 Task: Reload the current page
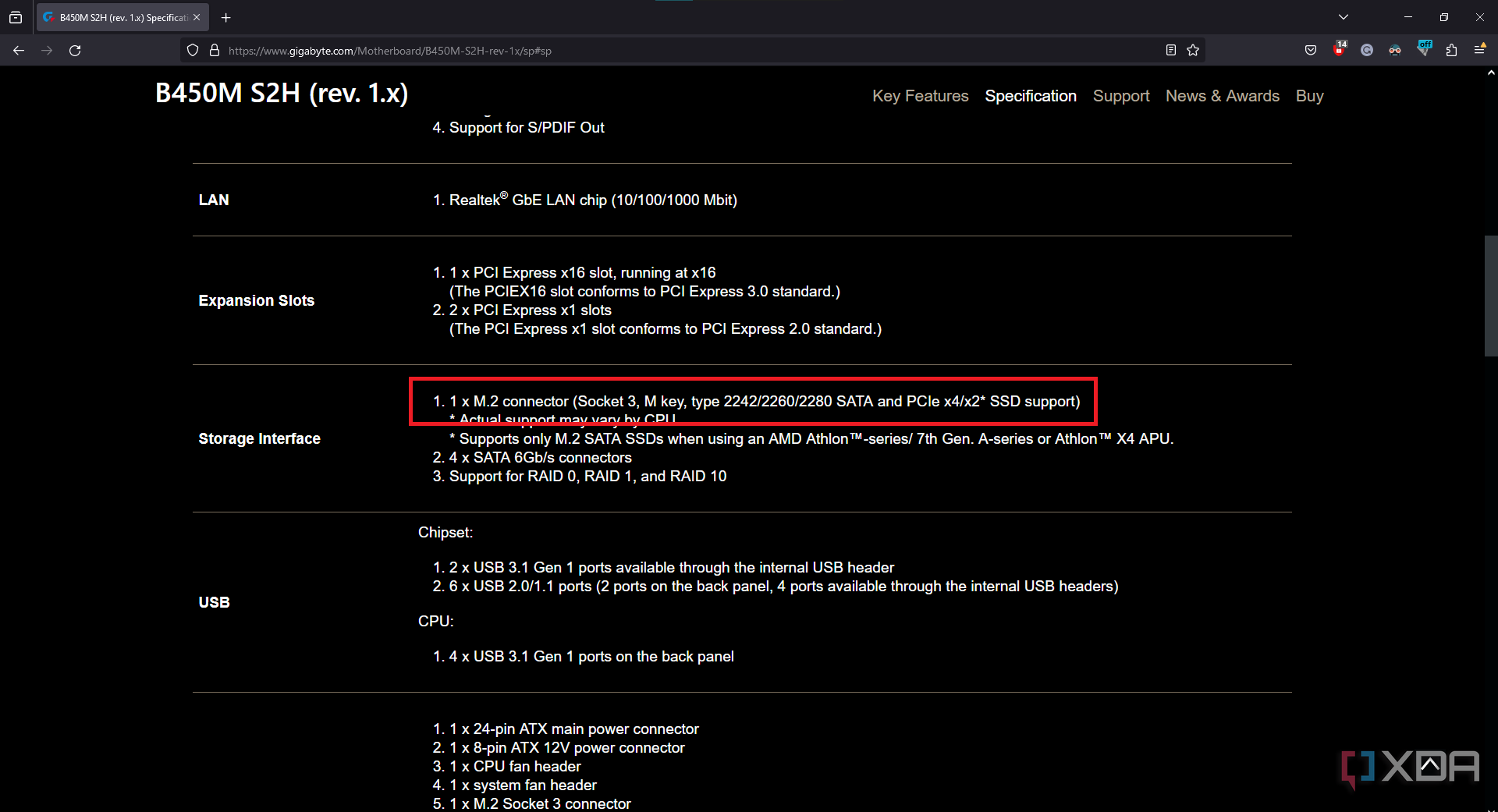[75, 51]
